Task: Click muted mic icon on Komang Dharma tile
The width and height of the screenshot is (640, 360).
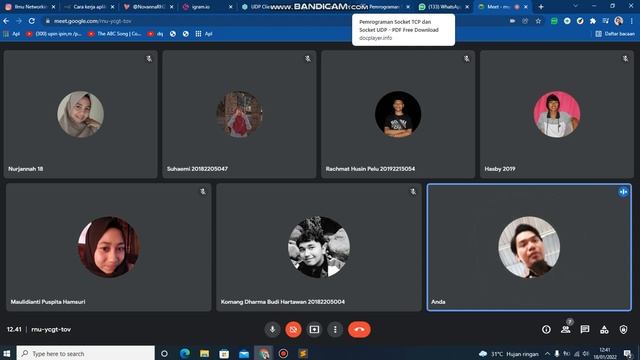Action: [413, 191]
